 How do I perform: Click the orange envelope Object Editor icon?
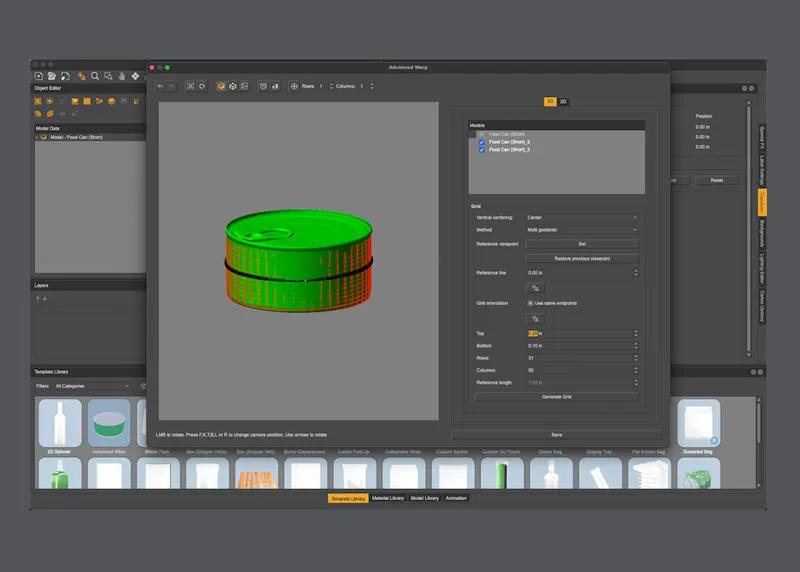[75, 101]
